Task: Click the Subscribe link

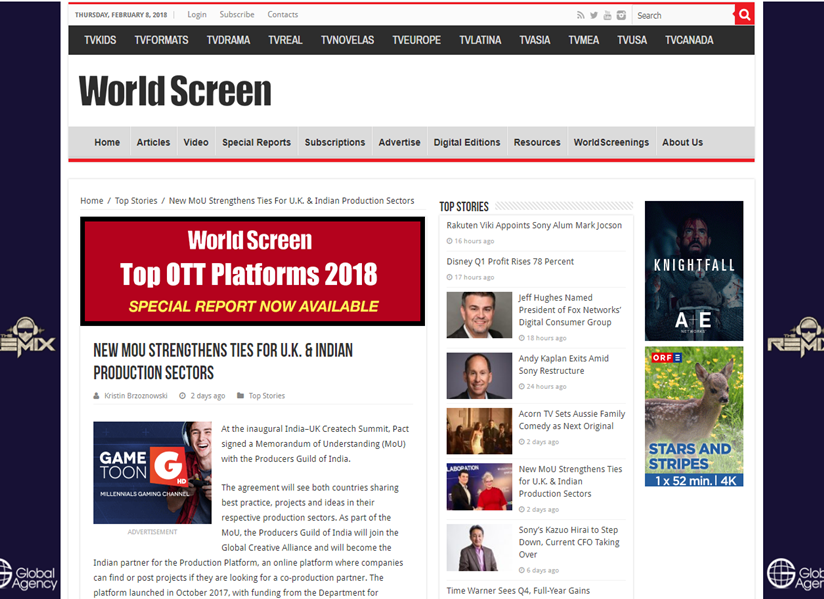Action: click(237, 15)
